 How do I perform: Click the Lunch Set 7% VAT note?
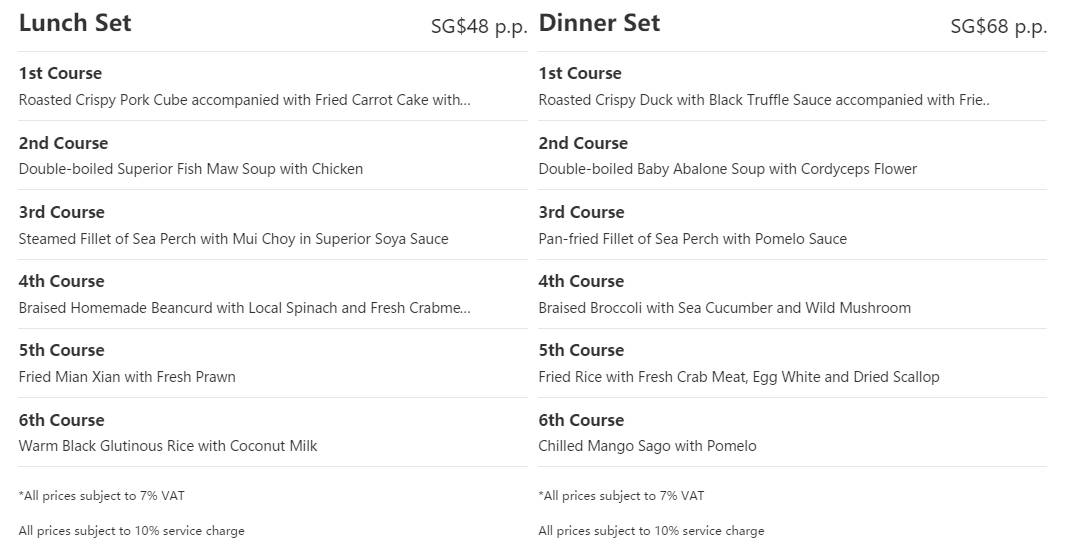[101, 496]
